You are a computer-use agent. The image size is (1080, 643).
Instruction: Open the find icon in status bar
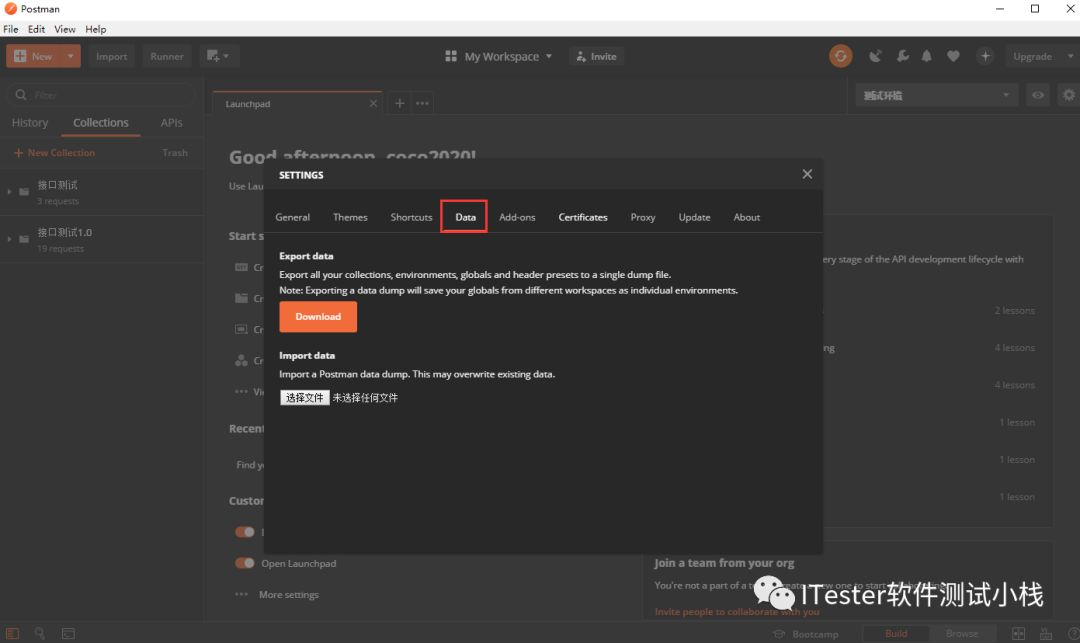click(x=39, y=633)
